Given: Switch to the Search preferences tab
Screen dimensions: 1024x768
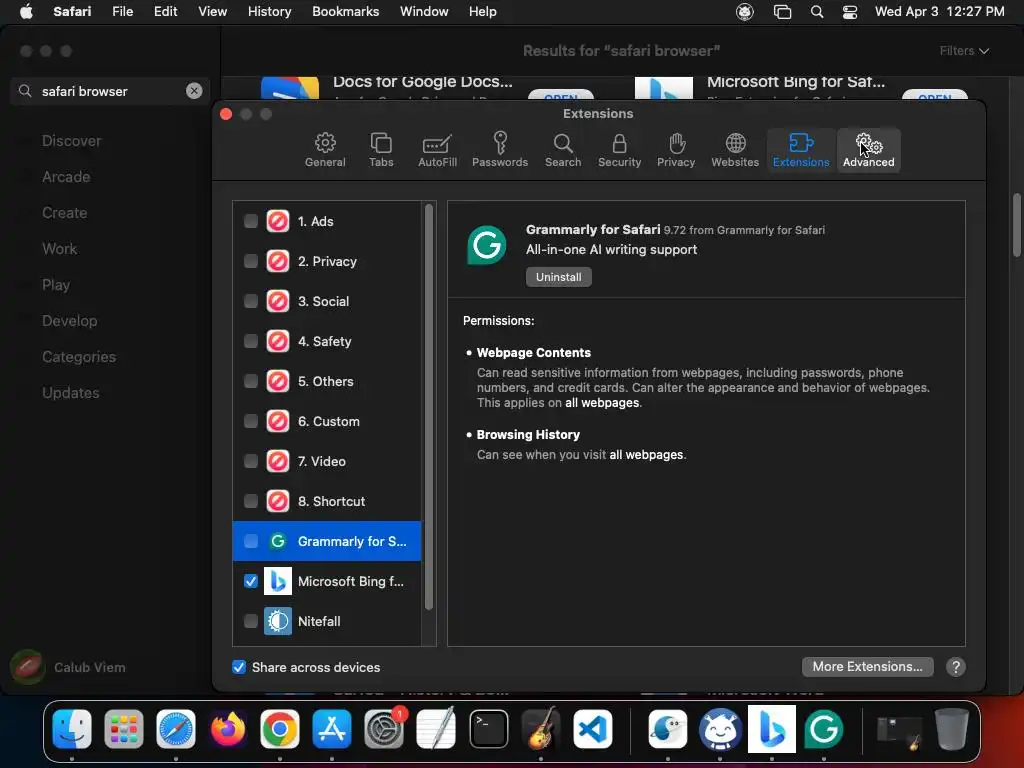Looking at the screenshot, I should click(563, 150).
